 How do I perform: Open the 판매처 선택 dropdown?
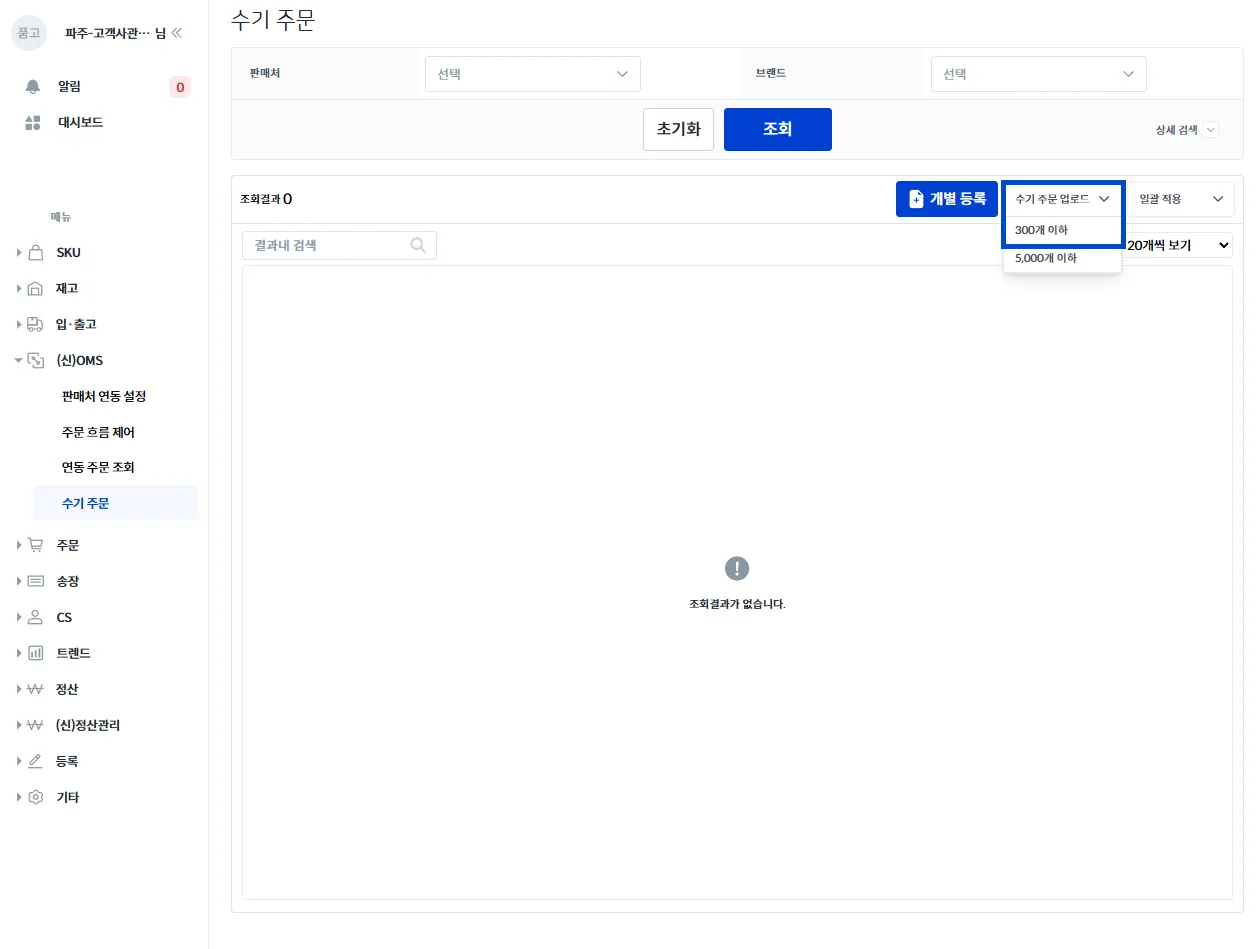533,74
